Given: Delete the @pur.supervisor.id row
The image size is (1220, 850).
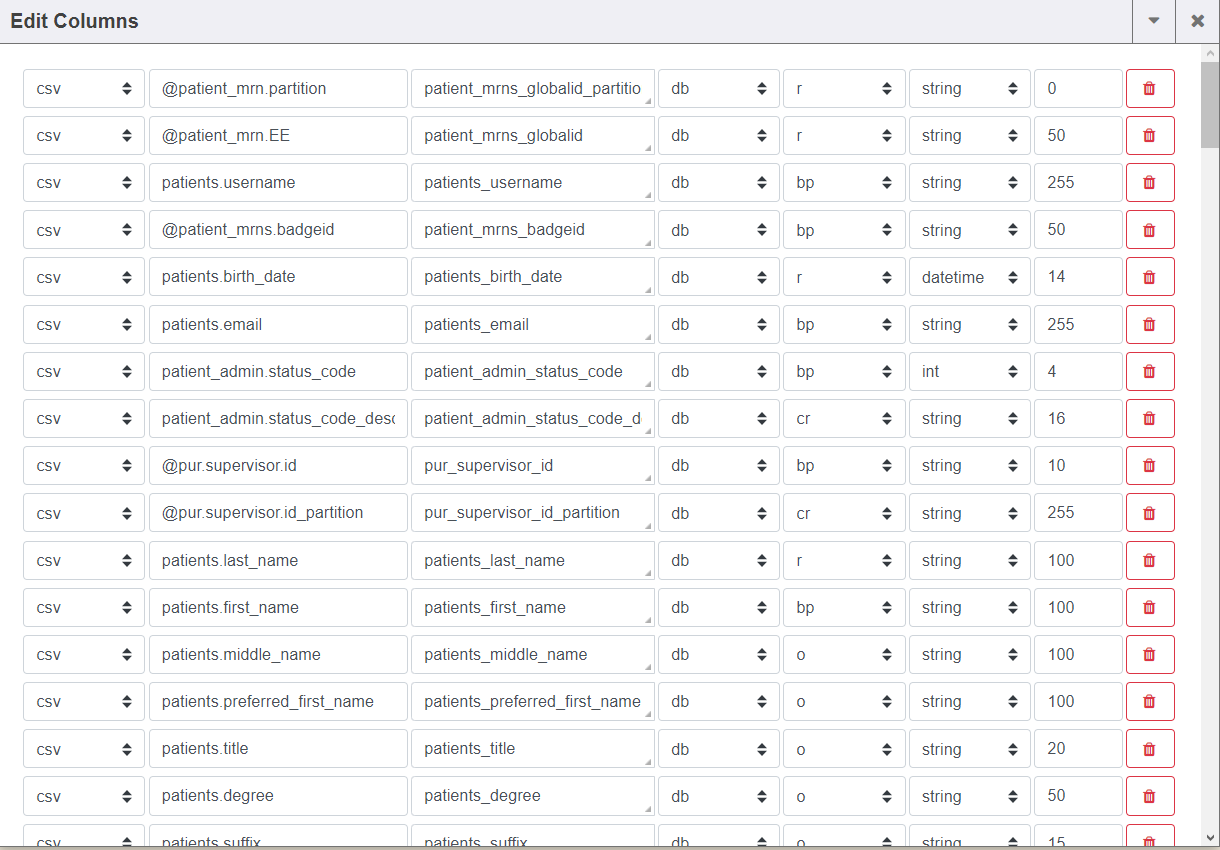Looking at the screenshot, I should point(1149,466).
